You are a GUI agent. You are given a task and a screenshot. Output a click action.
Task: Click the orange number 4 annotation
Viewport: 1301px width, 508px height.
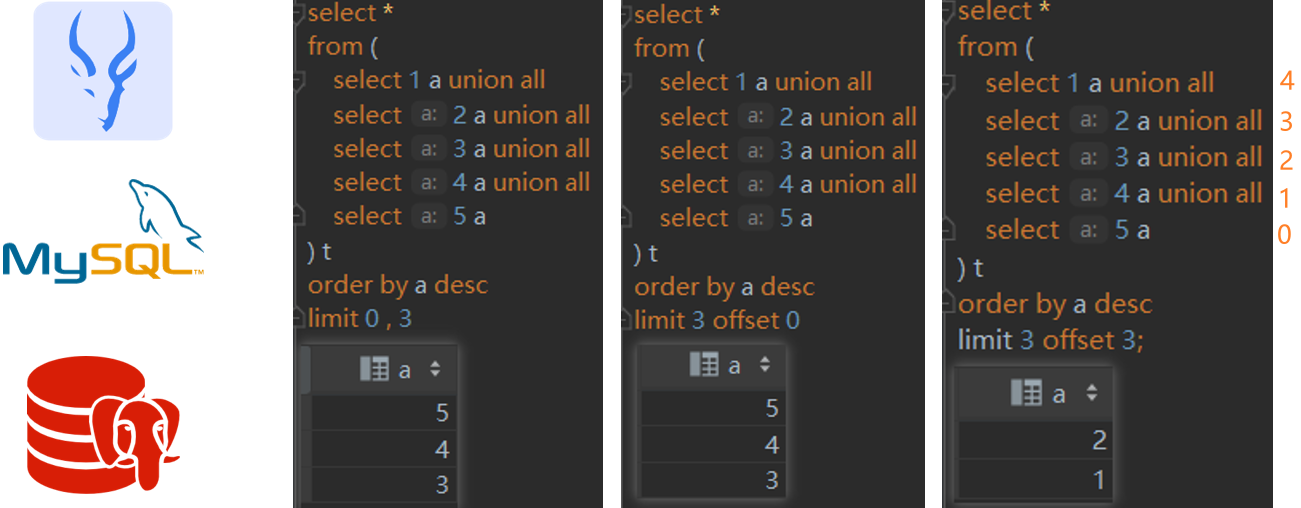[x=1286, y=82]
